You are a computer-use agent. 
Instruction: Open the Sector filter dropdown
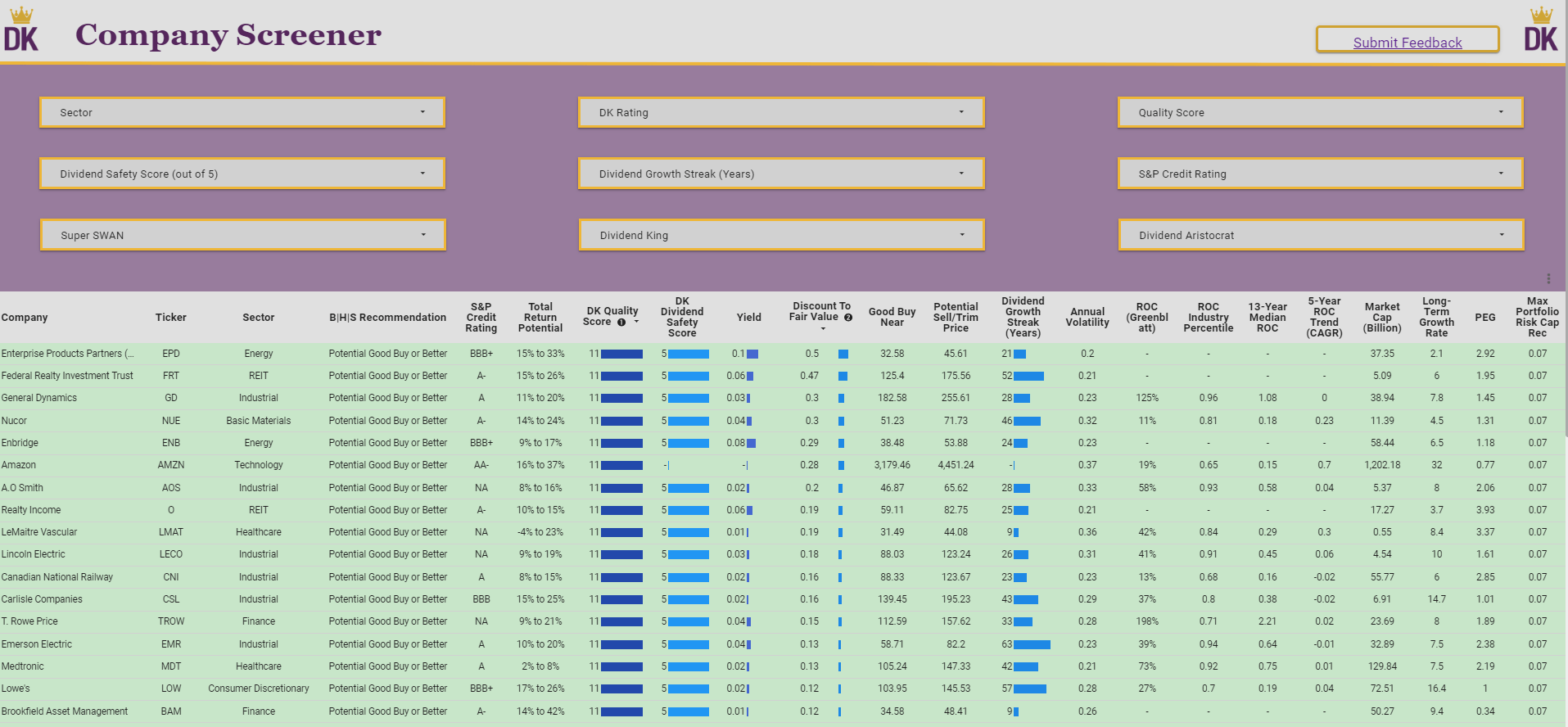pos(242,113)
